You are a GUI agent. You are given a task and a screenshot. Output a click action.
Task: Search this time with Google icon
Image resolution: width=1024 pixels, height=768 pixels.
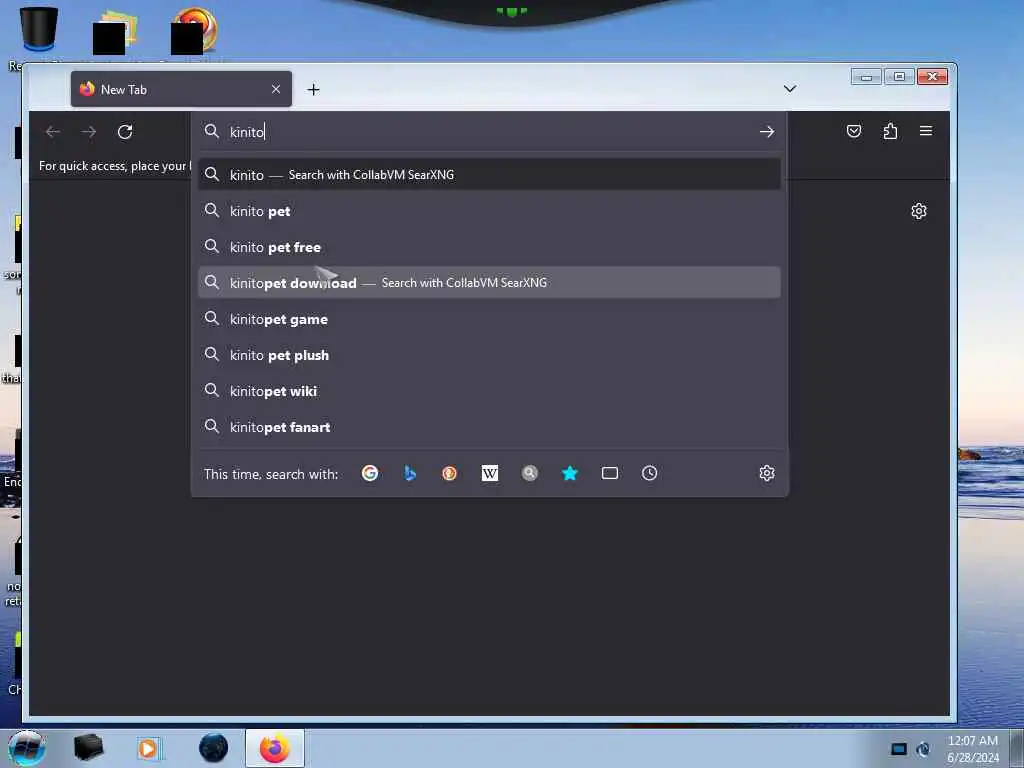tap(370, 473)
